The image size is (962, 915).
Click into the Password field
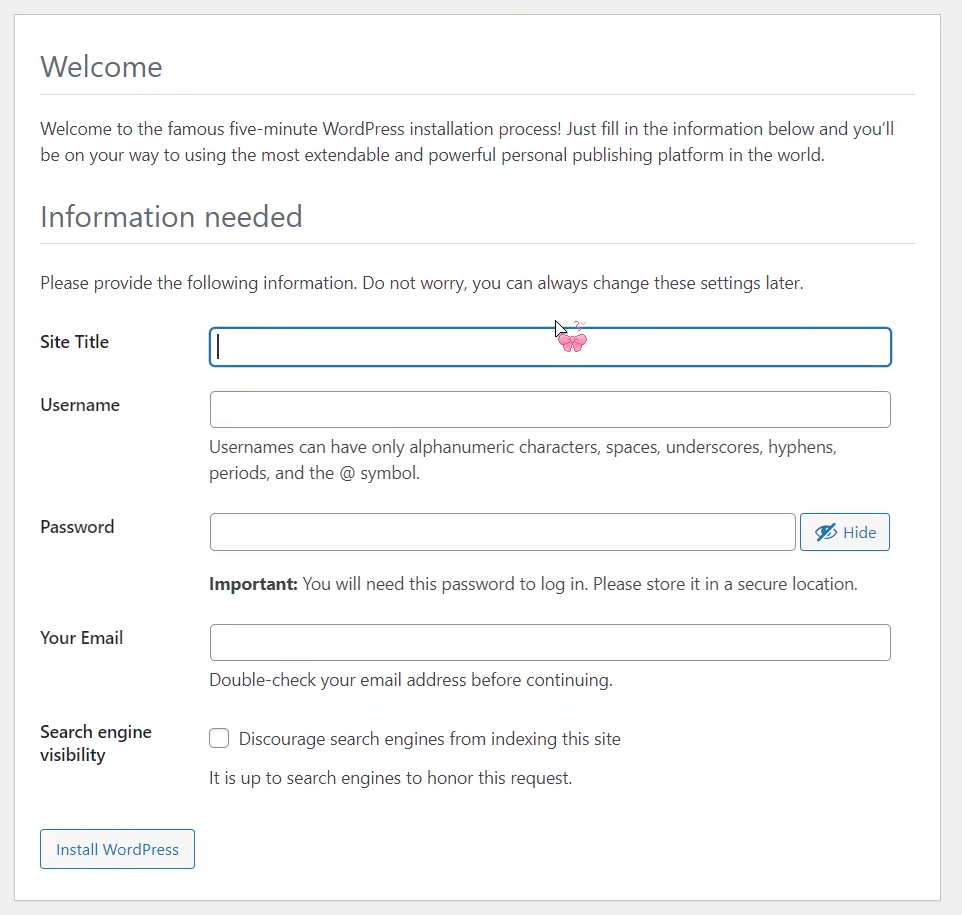click(502, 532)
